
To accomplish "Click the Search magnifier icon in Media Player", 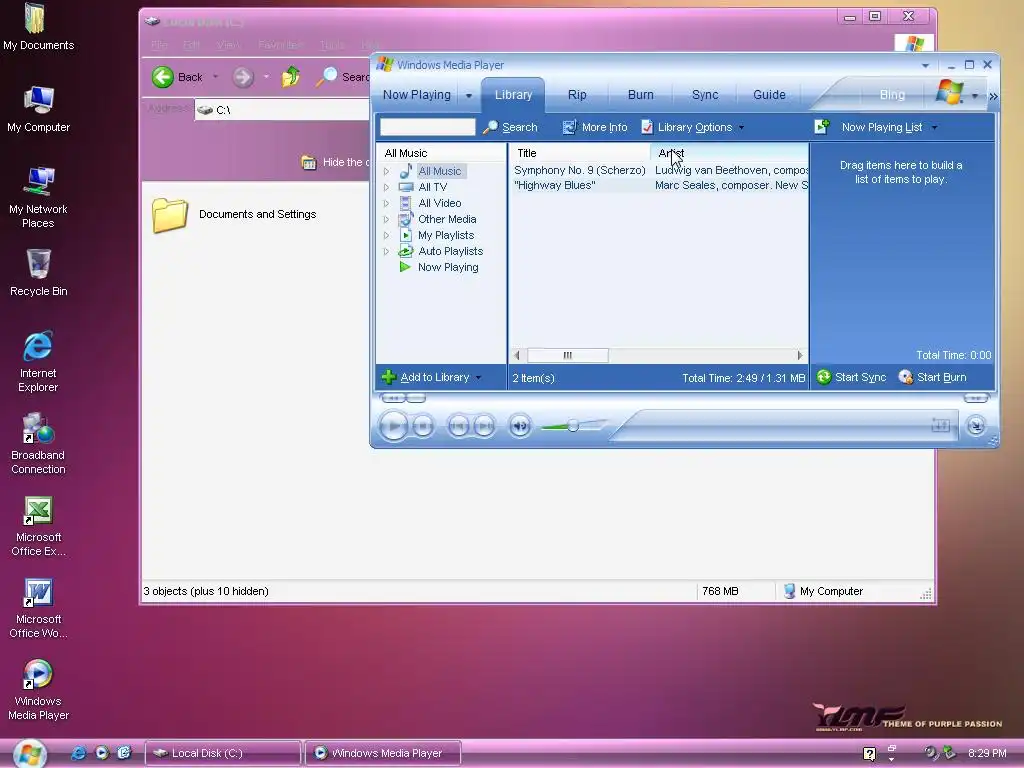I will tap(490, 127).
